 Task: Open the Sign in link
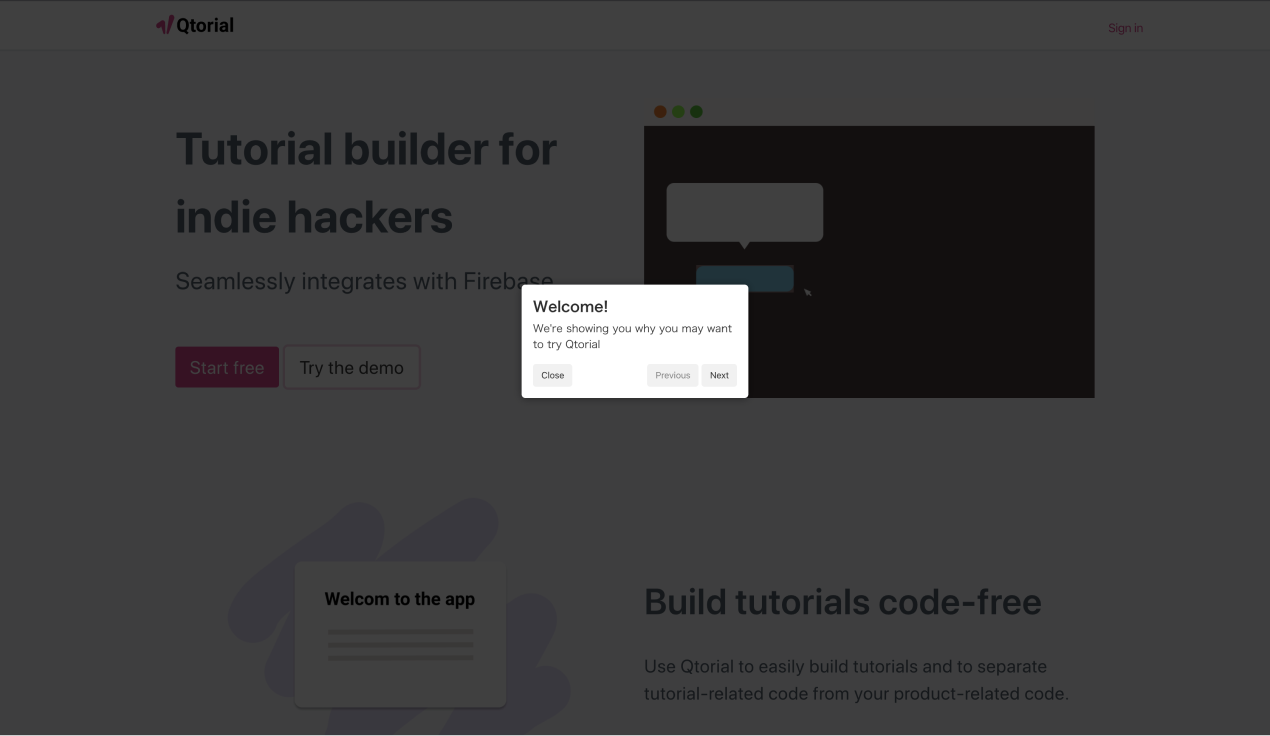click(1125, 28)
